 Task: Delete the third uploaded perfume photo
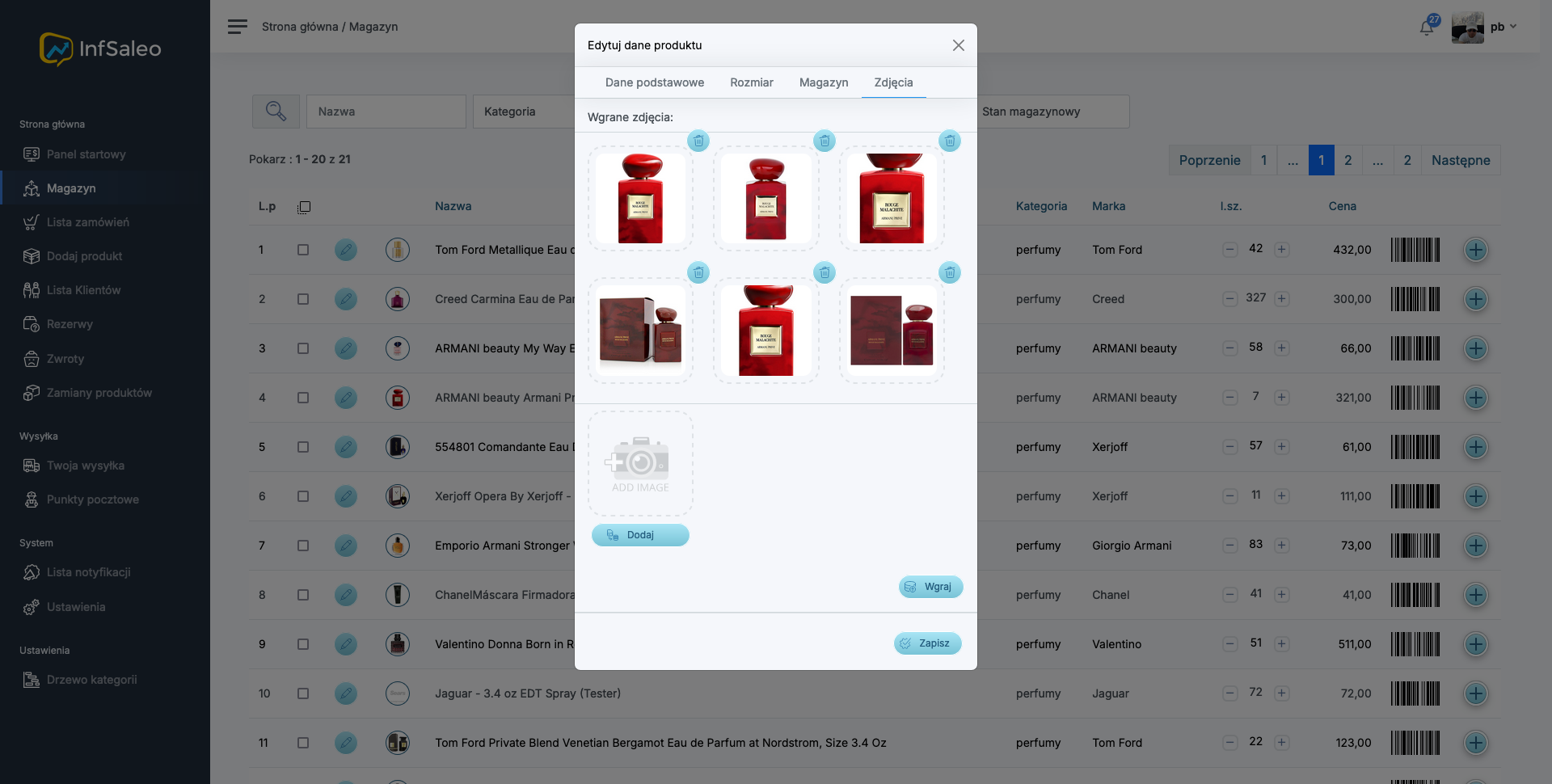(950, 141)
